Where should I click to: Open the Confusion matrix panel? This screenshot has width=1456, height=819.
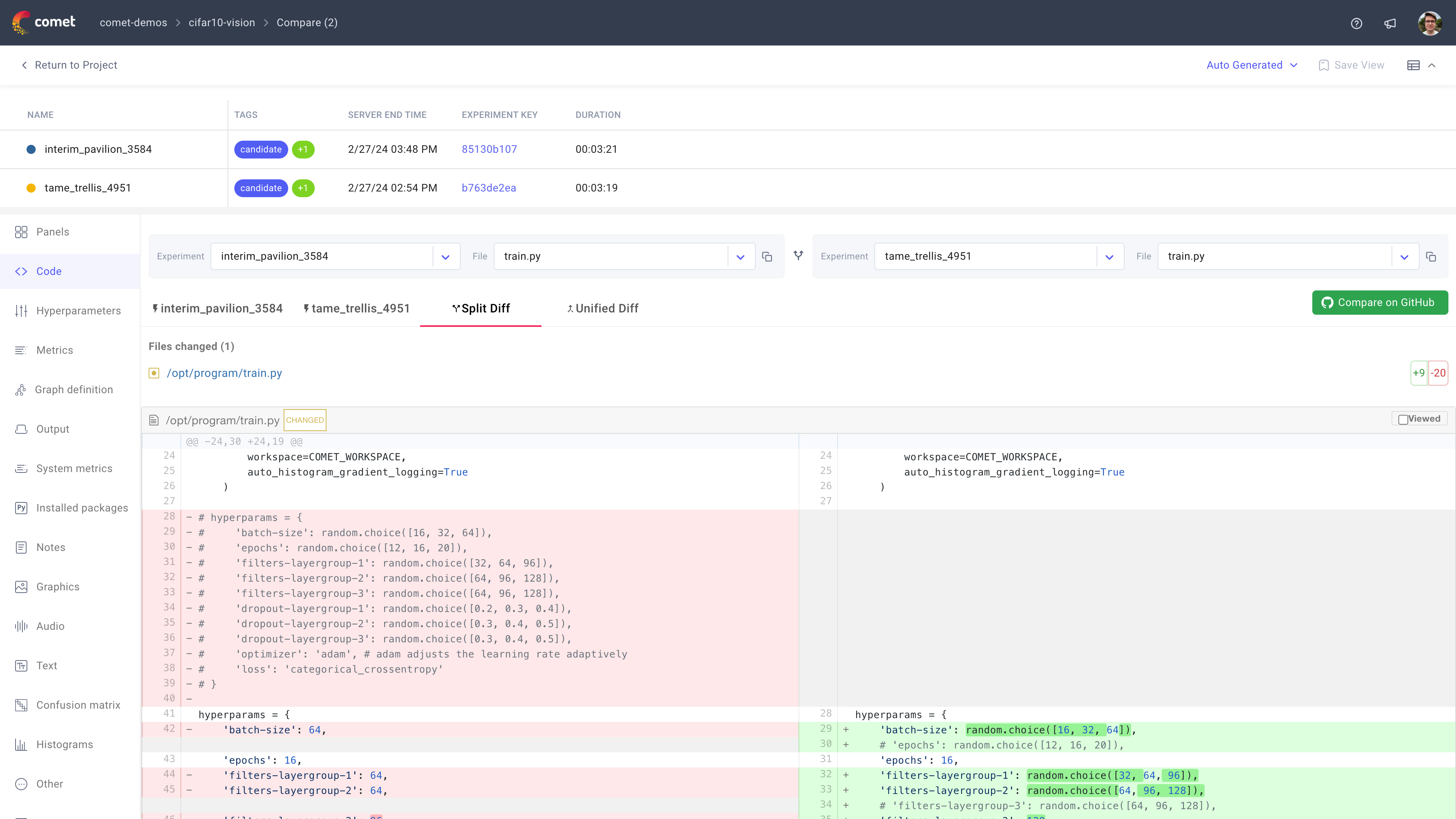click(x=78, y=705)
